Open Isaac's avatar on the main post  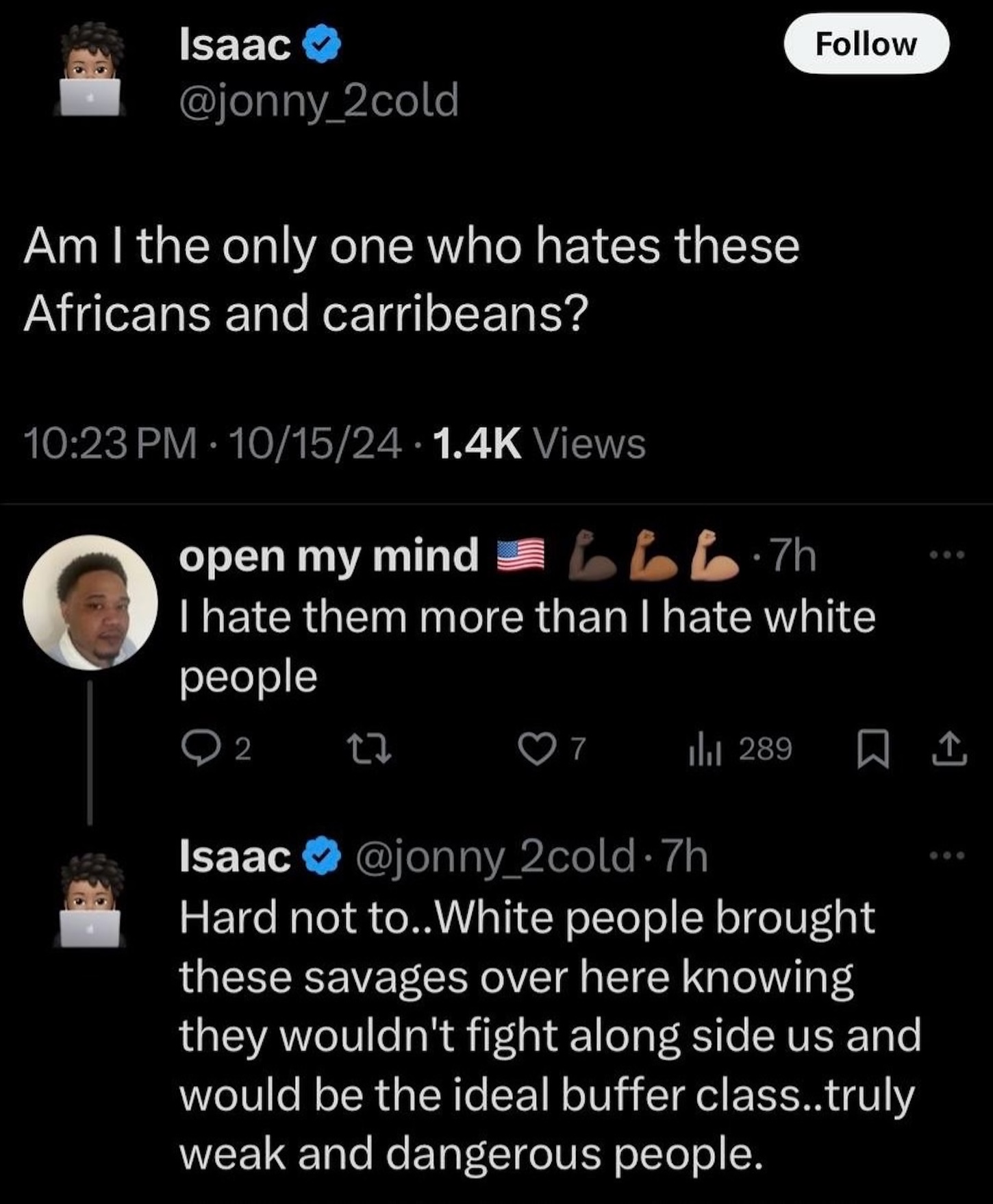(92, 70)
